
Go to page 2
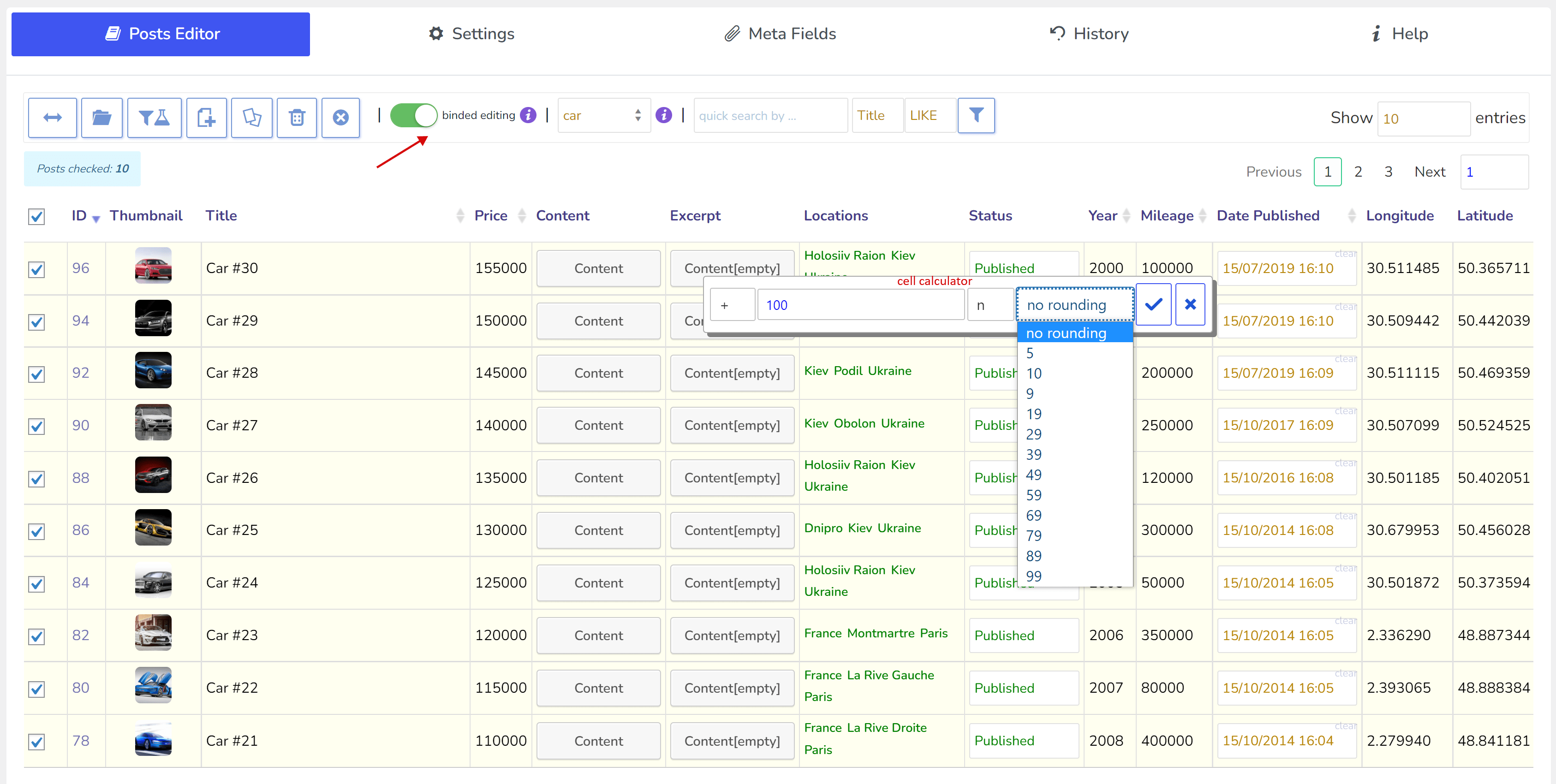[x=1358, y=172]
